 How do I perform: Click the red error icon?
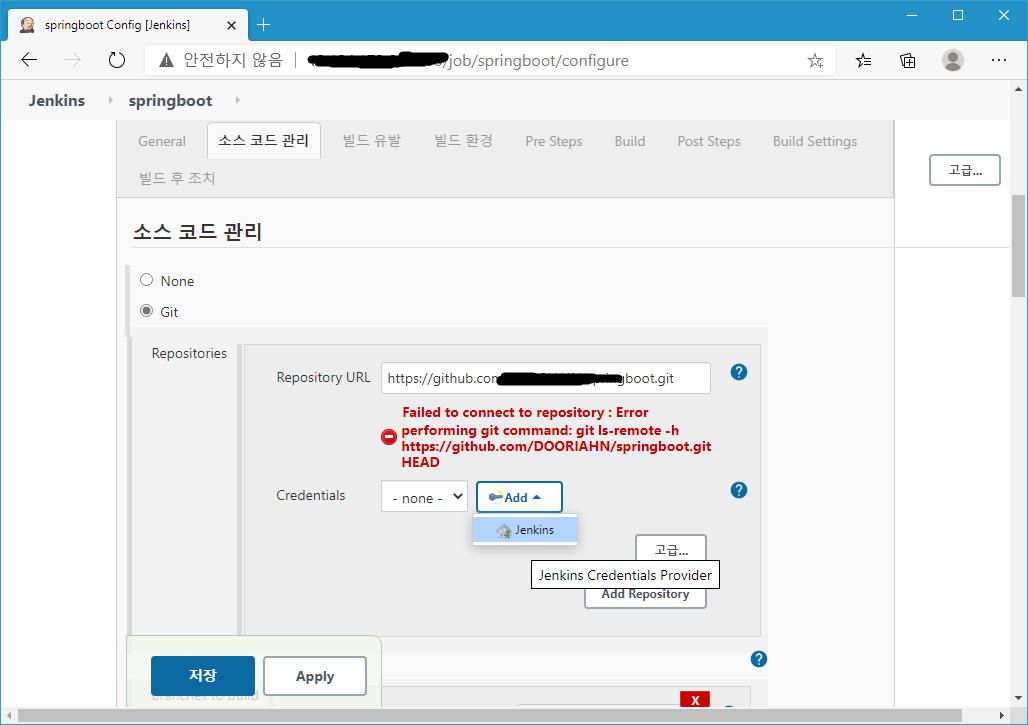pyautogui.click(x=389, y=437)
